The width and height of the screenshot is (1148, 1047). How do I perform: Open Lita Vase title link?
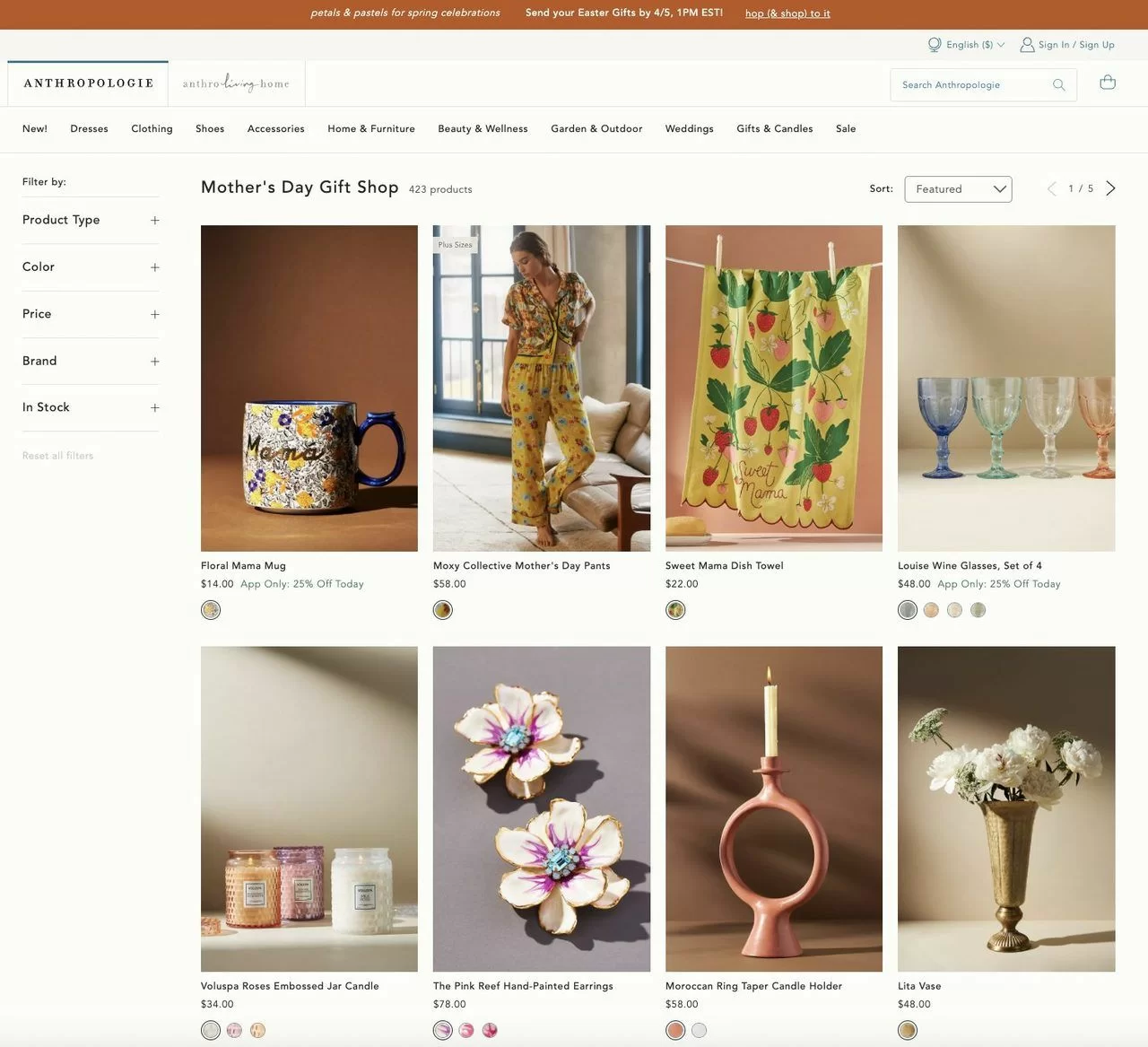pos(919,986)
